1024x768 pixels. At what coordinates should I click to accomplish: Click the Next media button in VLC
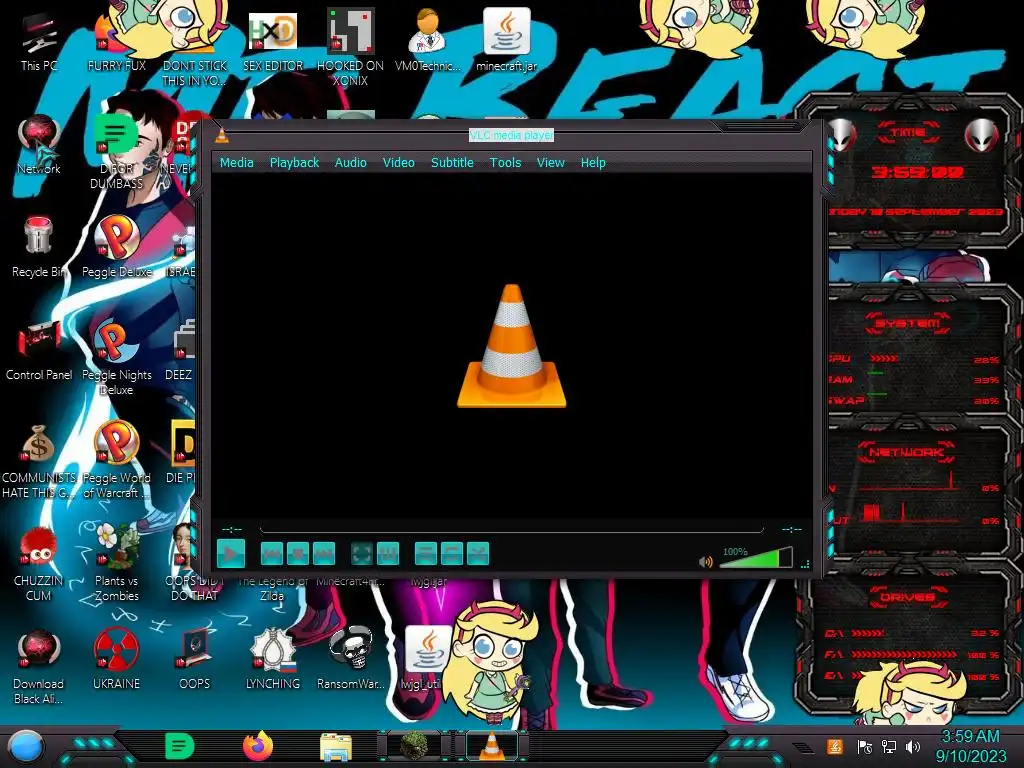[x=324, y=554]
